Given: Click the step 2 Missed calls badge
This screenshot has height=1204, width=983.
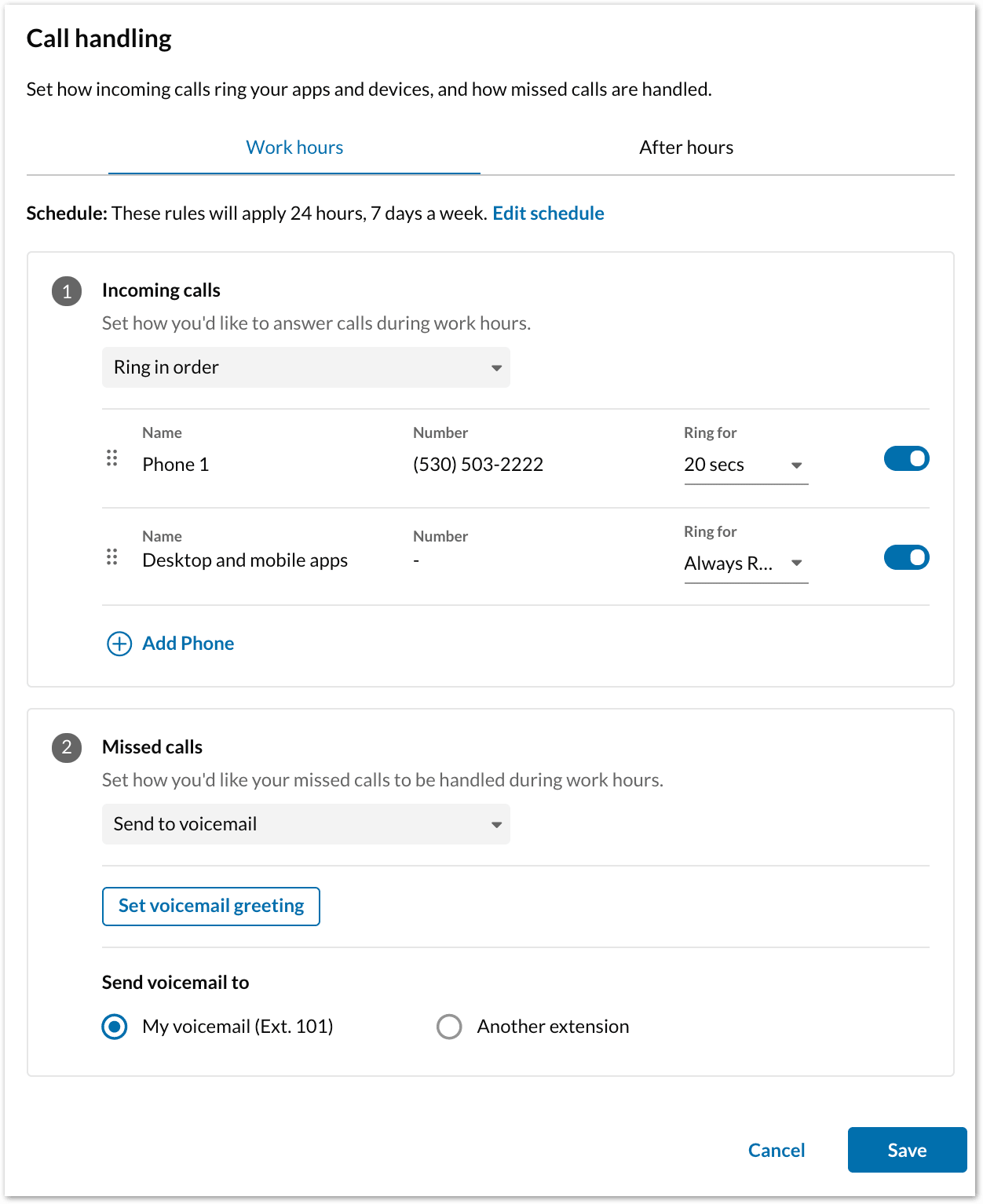Looking at the screenshot, I should click(67, 747).
